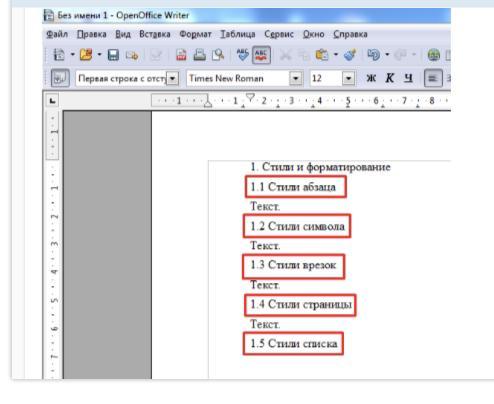
Task: Select the format paintbrush icon
Action: (350, 55)
